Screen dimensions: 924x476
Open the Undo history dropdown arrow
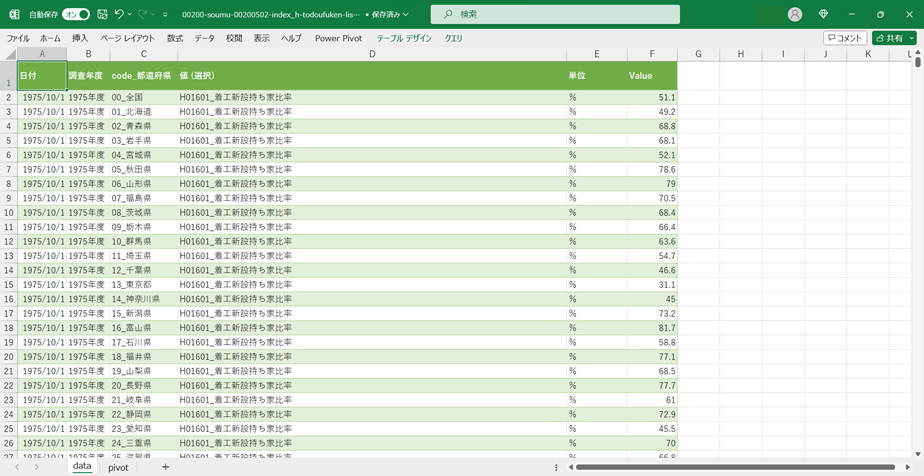coord(131,15)
